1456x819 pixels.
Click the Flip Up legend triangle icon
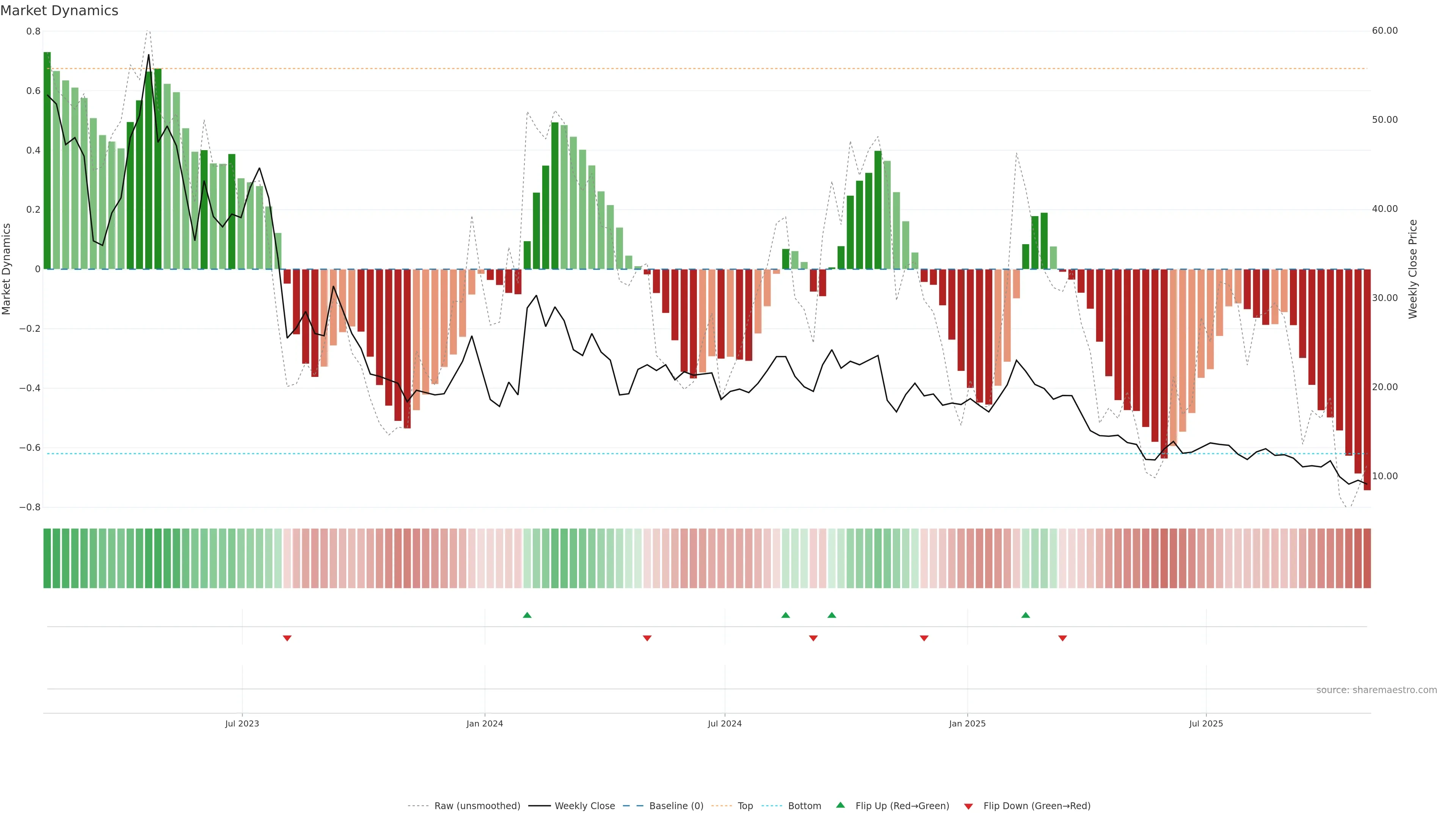pos(841,805)
